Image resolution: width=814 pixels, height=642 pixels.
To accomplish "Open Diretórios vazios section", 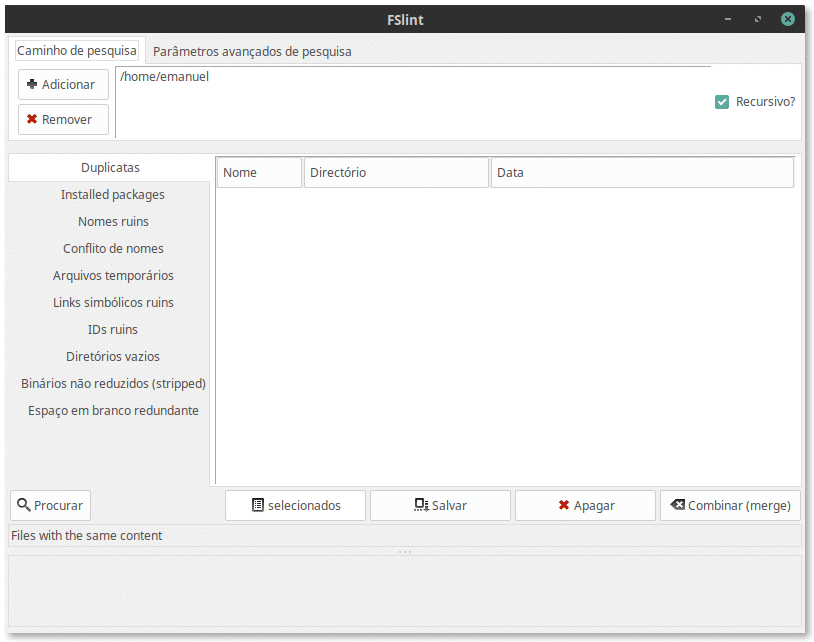I will click(x=113, y=357).
